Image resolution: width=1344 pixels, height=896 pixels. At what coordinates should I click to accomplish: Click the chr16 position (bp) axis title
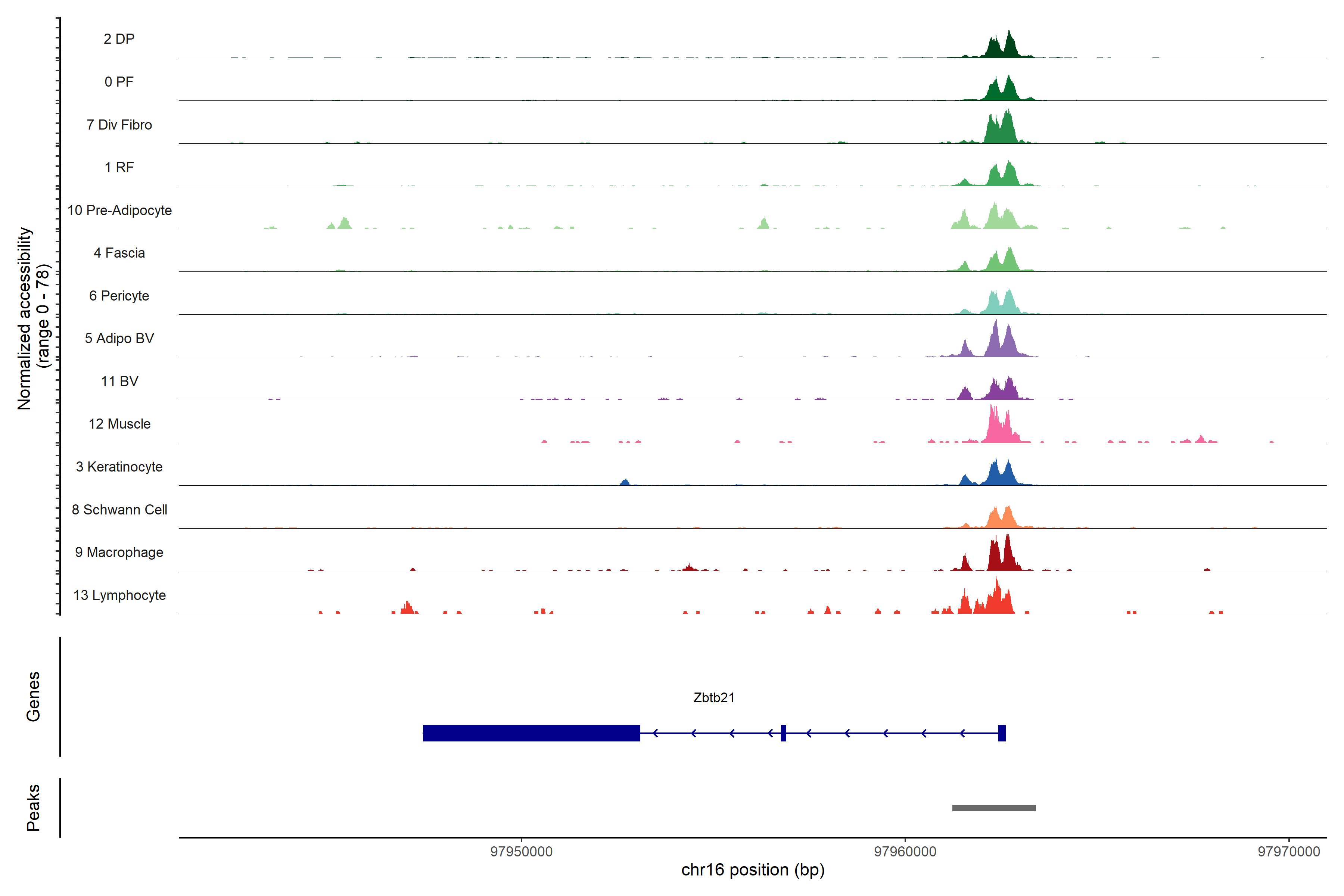pyautogui.click(x=753, y=870)
